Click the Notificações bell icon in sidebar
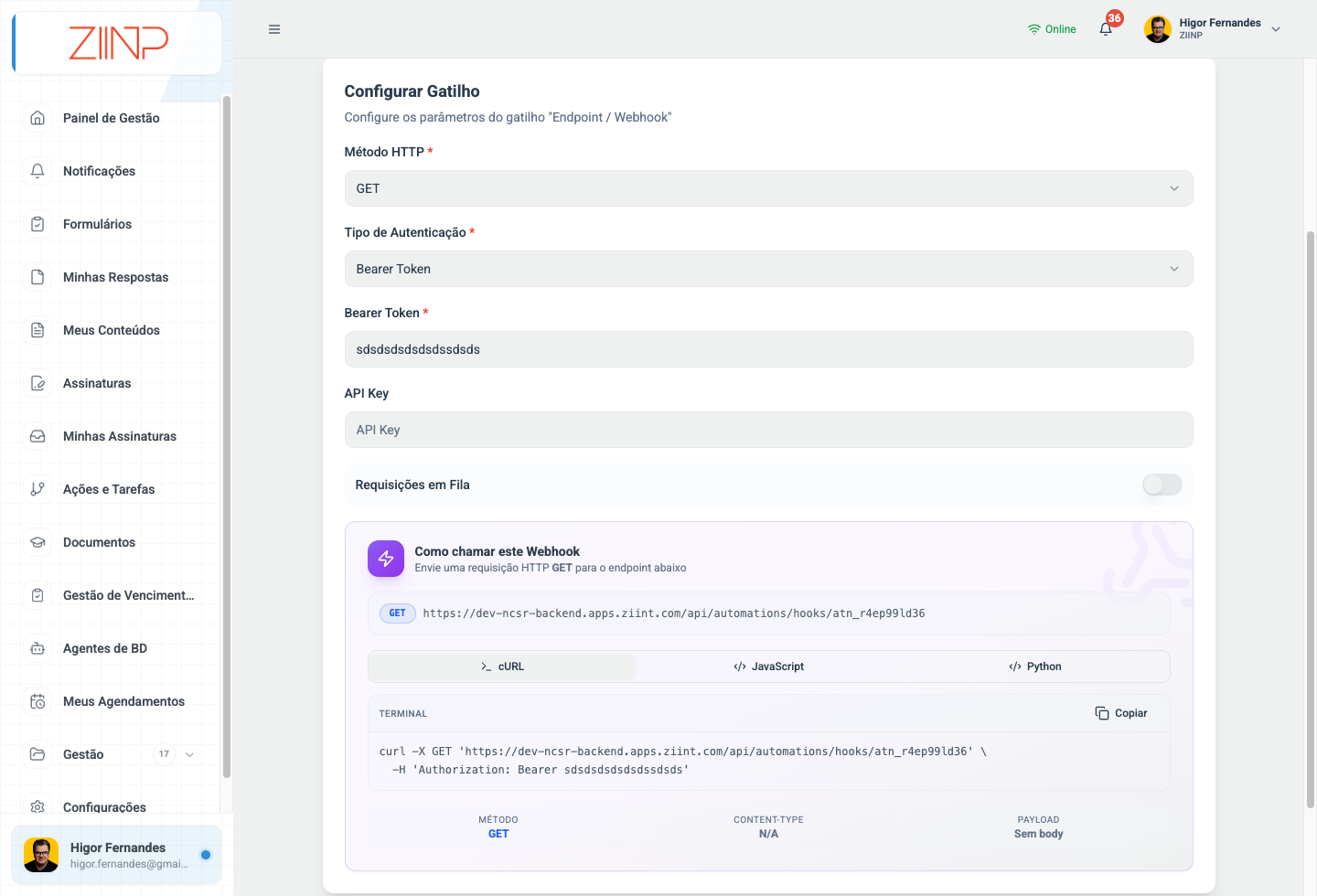Image resolution: width=1317 pixels, height=896 pixels. coord(37,171)
